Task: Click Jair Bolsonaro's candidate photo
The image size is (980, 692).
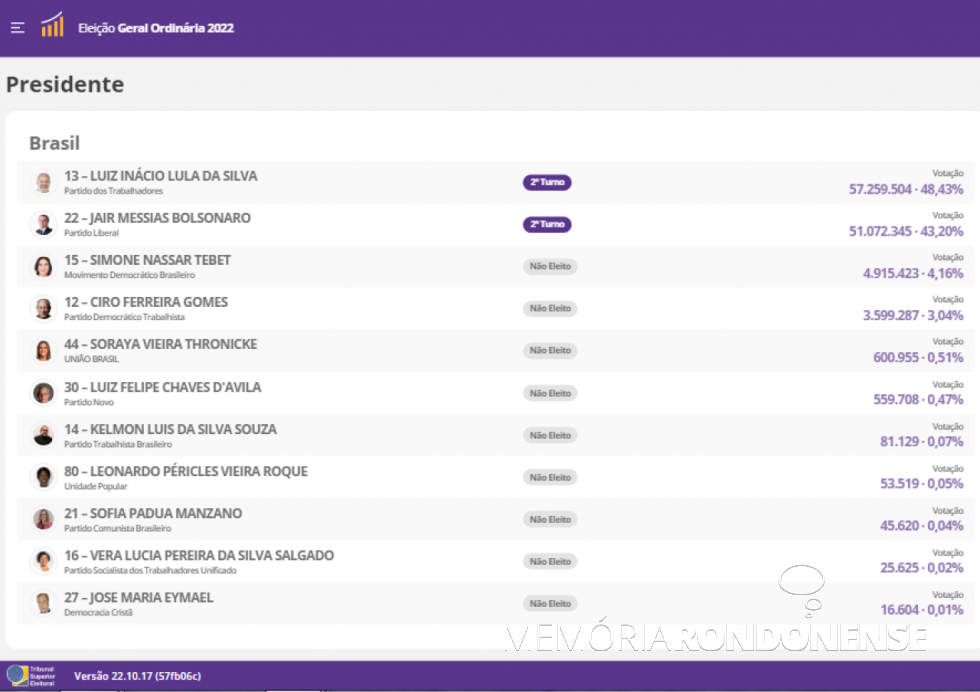Action: tap(43, 224)
